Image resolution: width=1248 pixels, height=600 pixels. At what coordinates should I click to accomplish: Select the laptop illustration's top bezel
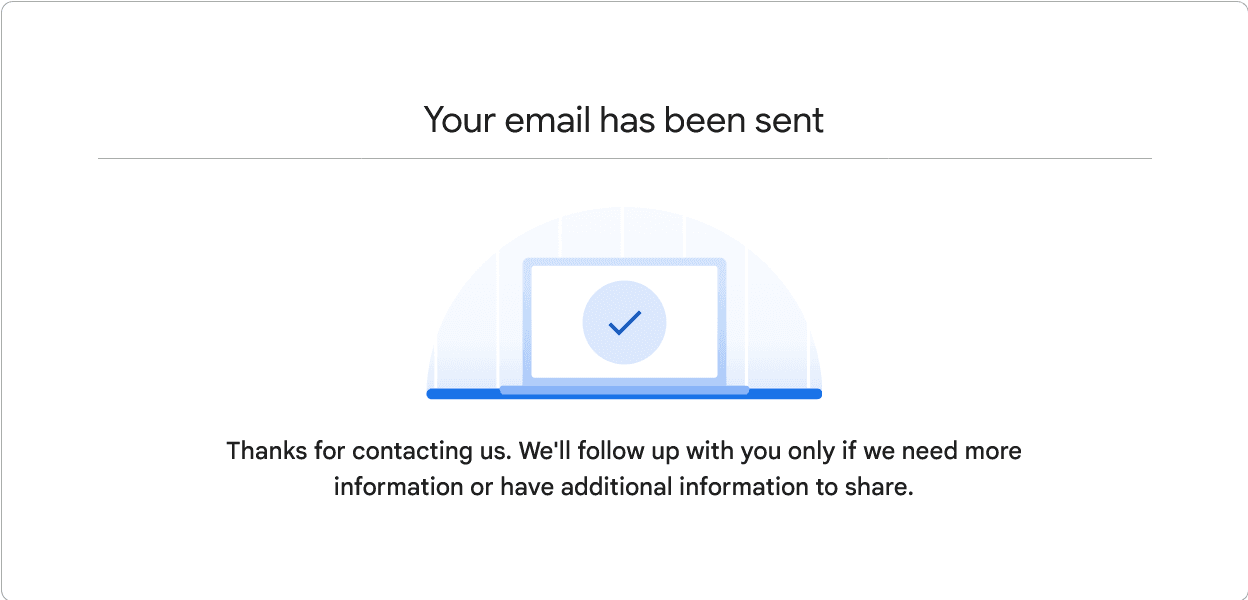[624, 262]
